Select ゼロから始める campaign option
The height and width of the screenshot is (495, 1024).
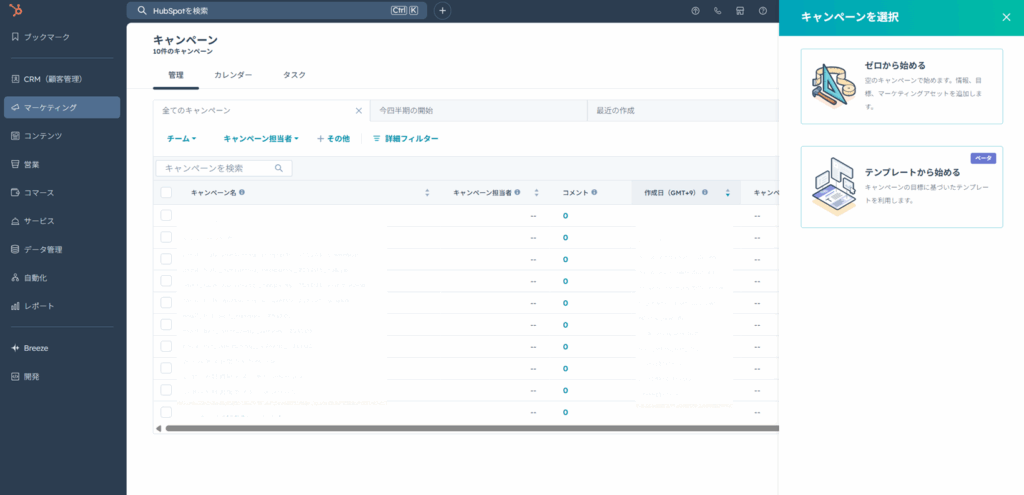point(901,86)
